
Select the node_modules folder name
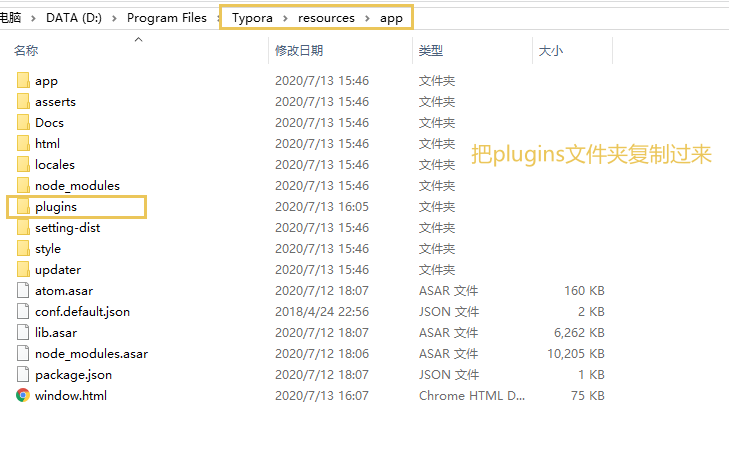click(x=78, y=186)
